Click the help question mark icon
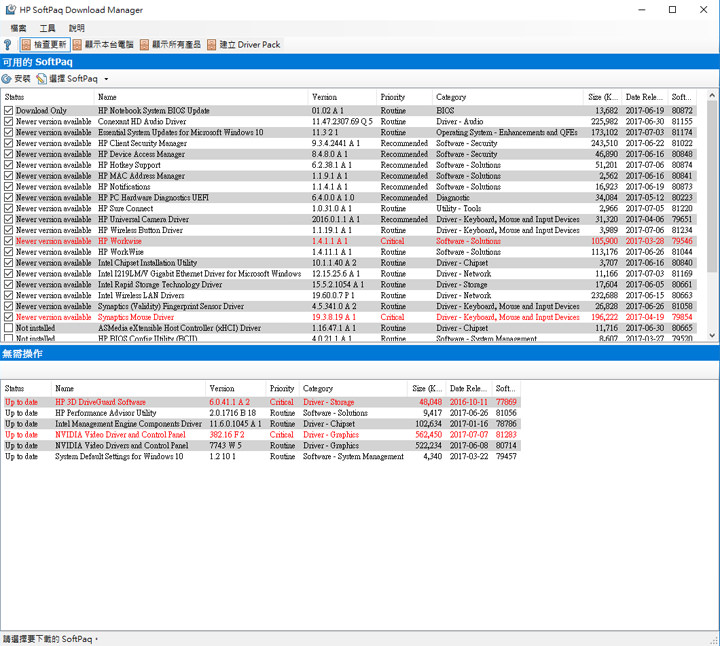720x646 pixels. 8,45
